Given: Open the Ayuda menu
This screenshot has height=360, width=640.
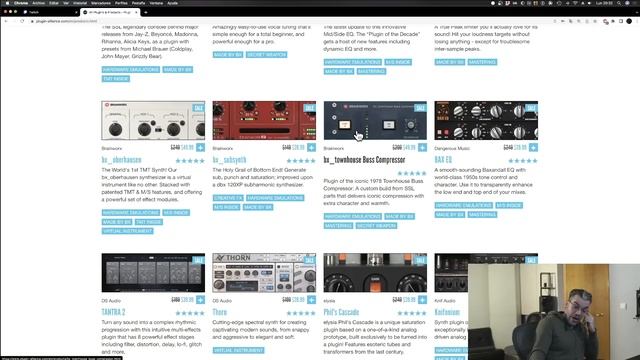Looking at the screenshot, I should coord(173,3).
